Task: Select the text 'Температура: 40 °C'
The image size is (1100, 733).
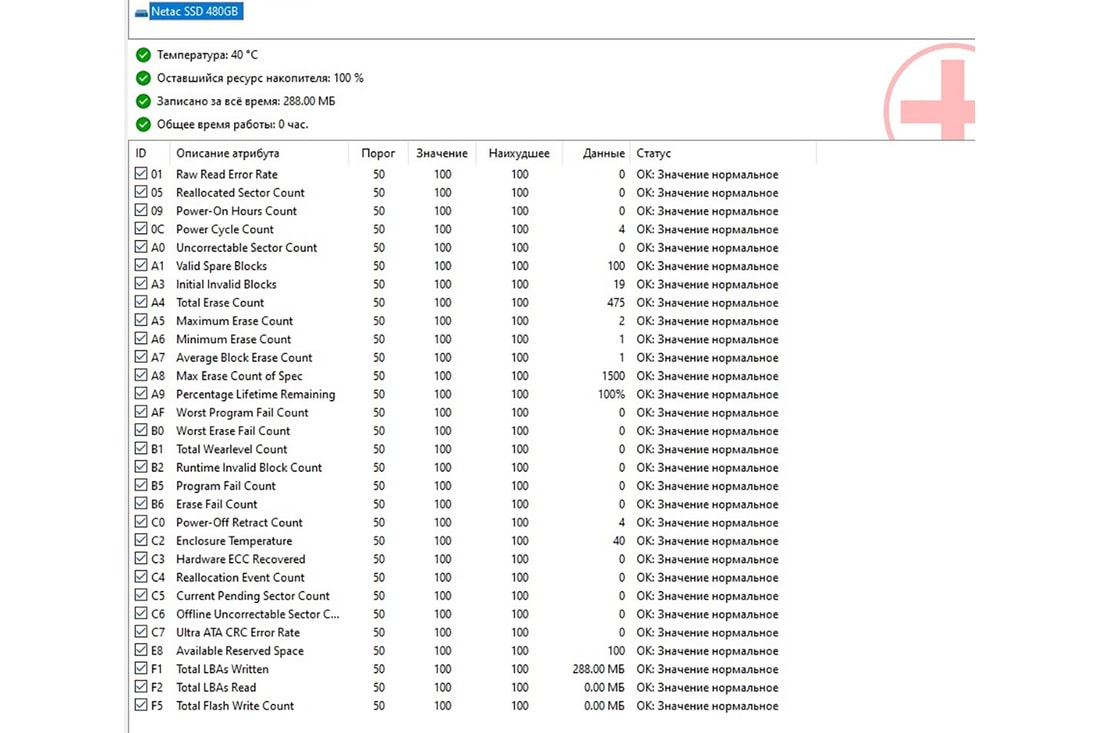Action: pyautogui.click(x=207, y=55)
